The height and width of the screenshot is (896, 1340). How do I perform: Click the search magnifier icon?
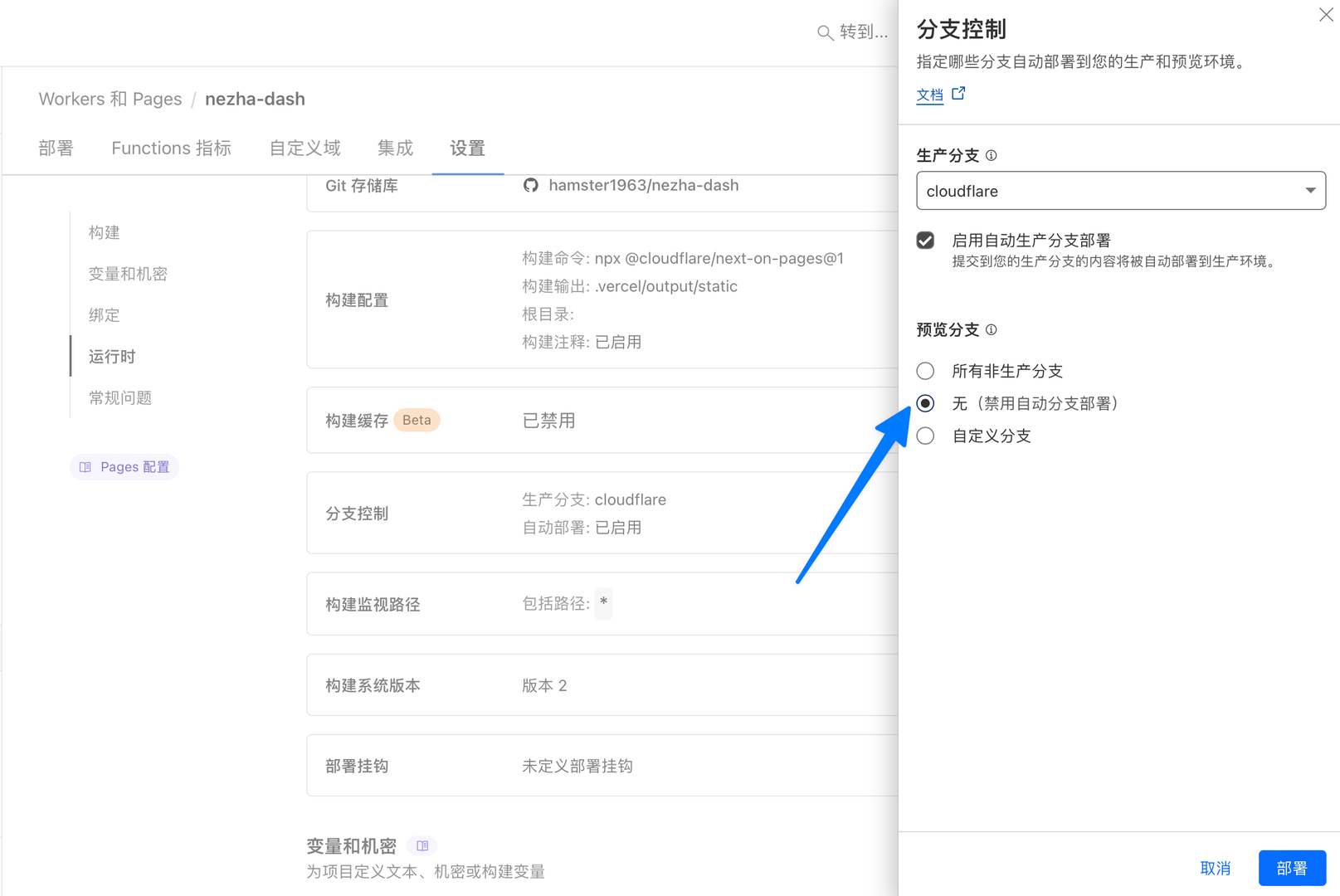[825, 32]
